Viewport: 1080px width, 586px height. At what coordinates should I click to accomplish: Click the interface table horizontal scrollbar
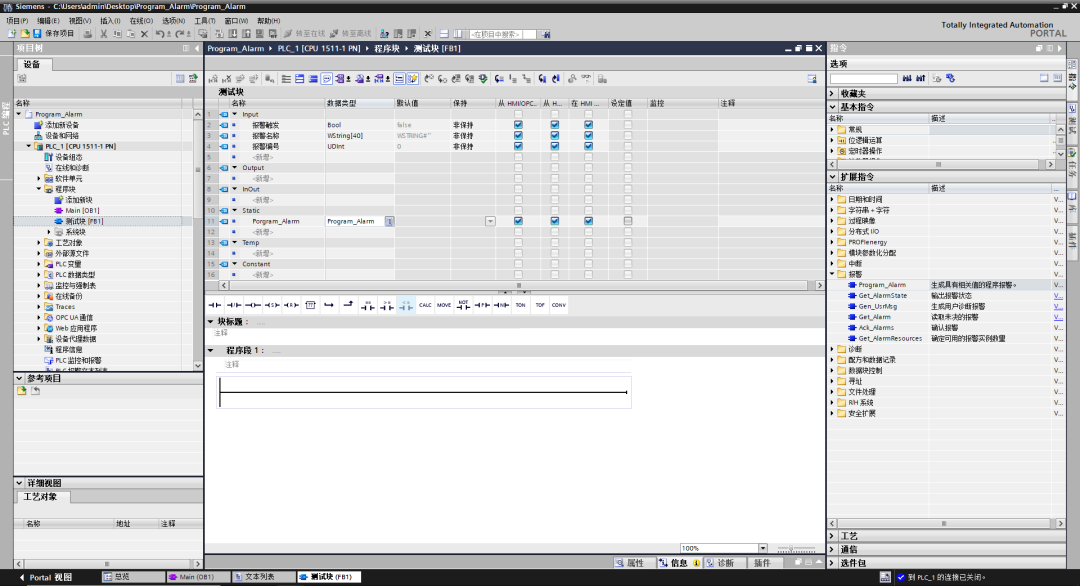click(x=519, y=285)
